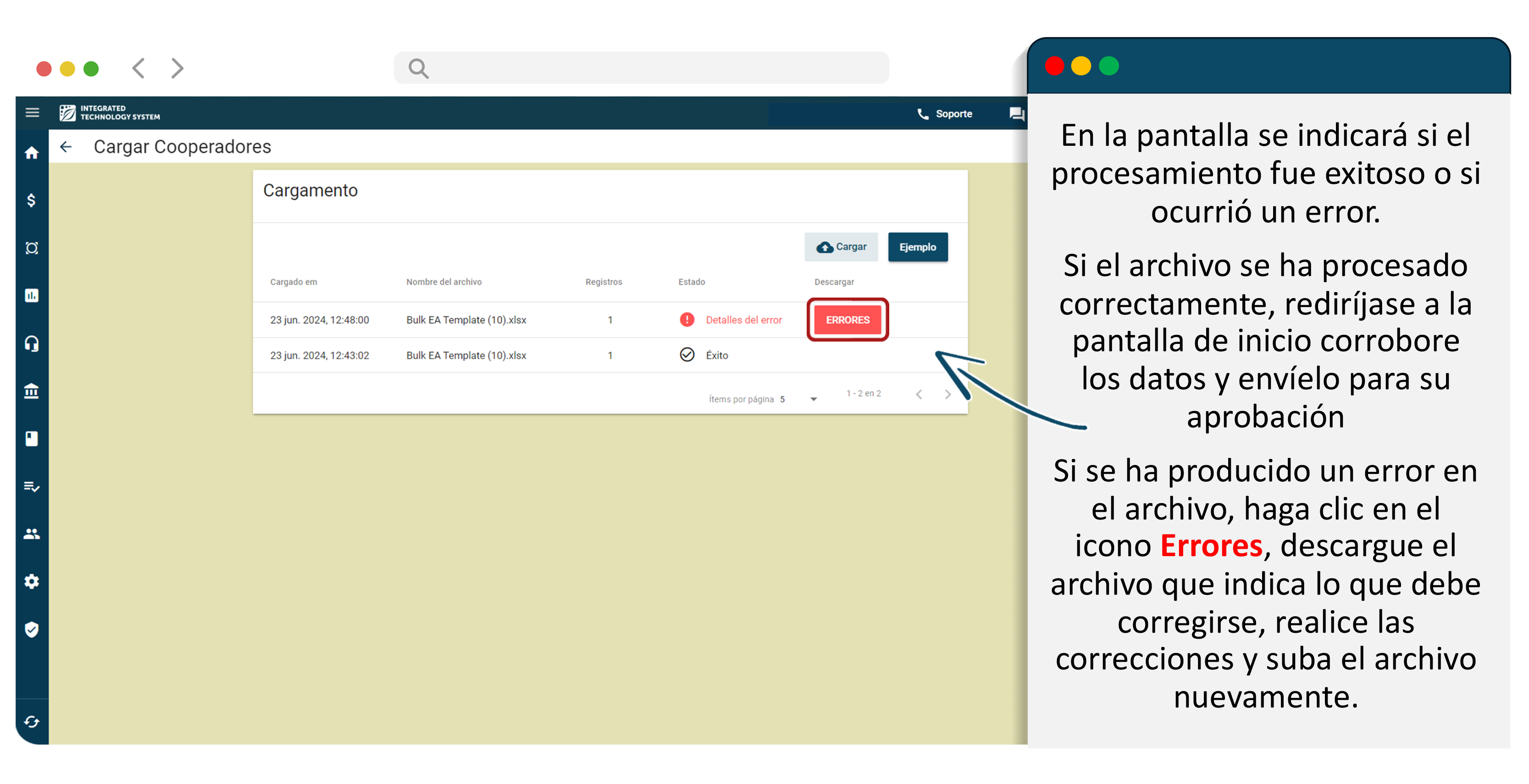Click the sync refresh icon at bottom

[32, 722]
